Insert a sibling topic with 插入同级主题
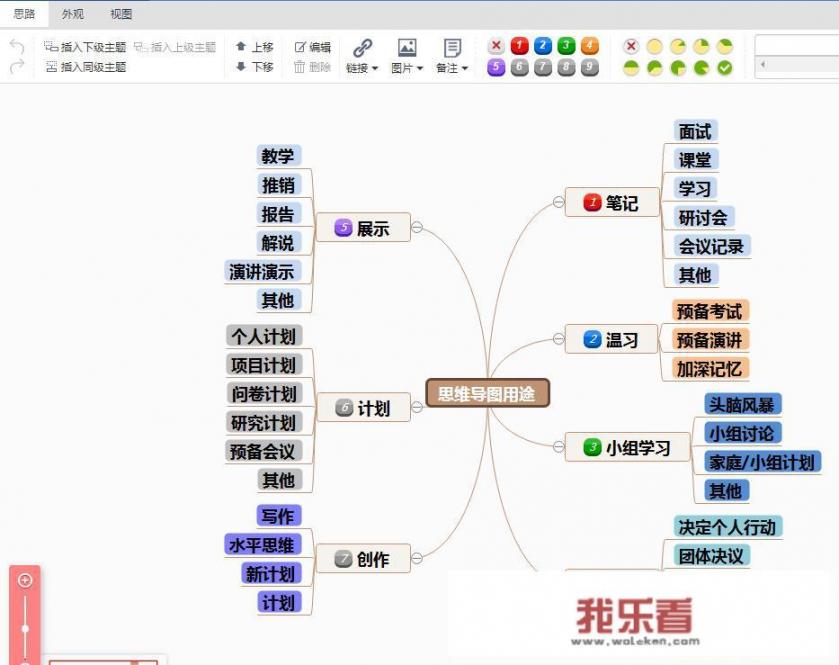 pyautogui.click(x=86, y=67)
